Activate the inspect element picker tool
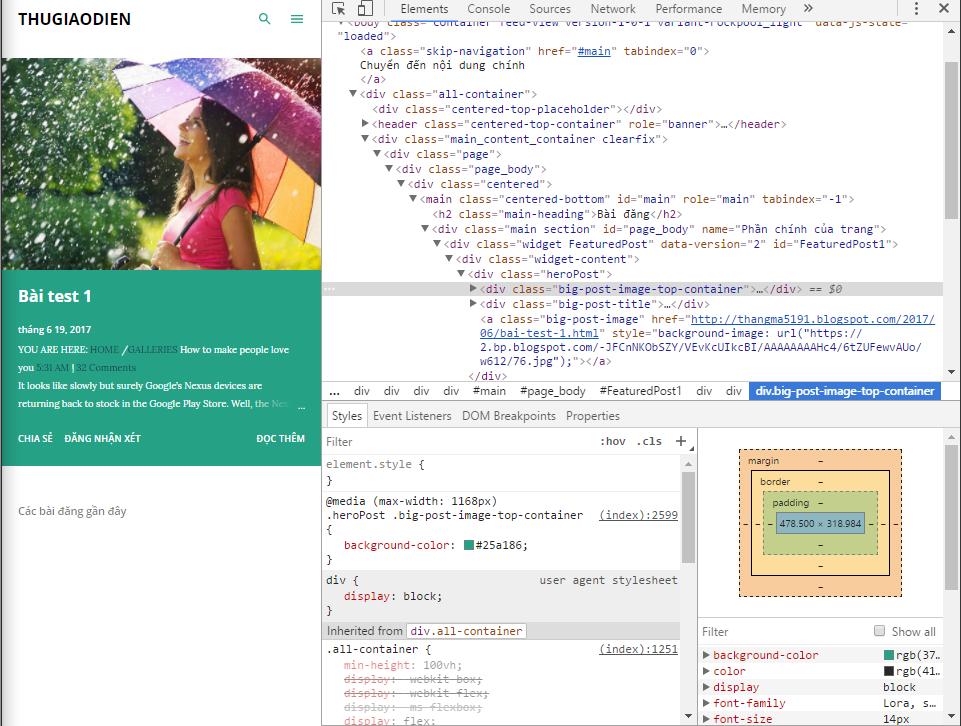 [x=338, y=9]
